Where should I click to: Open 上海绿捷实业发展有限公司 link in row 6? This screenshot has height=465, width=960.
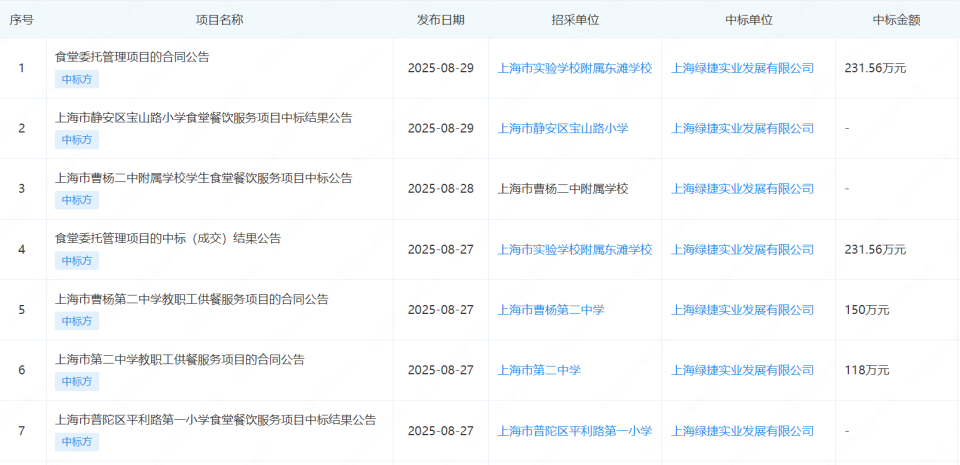pos(743,370)
